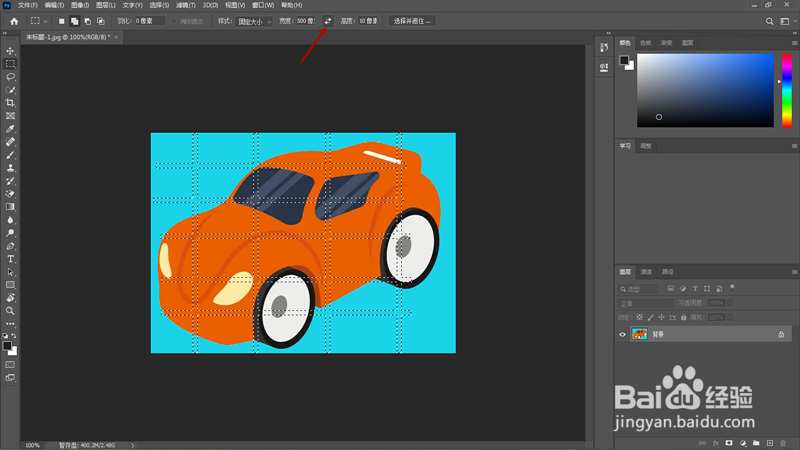800x450 pixels.
Task: Click the 宽度 width input field
Action: coord(305,20)
